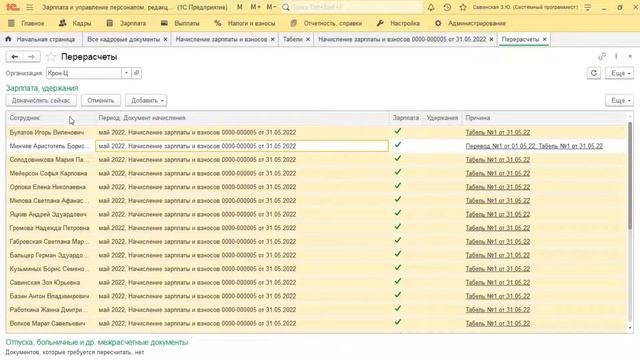Open Перевод №1 от 01.05.22 link
640x360 pixels.
[x=500, y=146]
